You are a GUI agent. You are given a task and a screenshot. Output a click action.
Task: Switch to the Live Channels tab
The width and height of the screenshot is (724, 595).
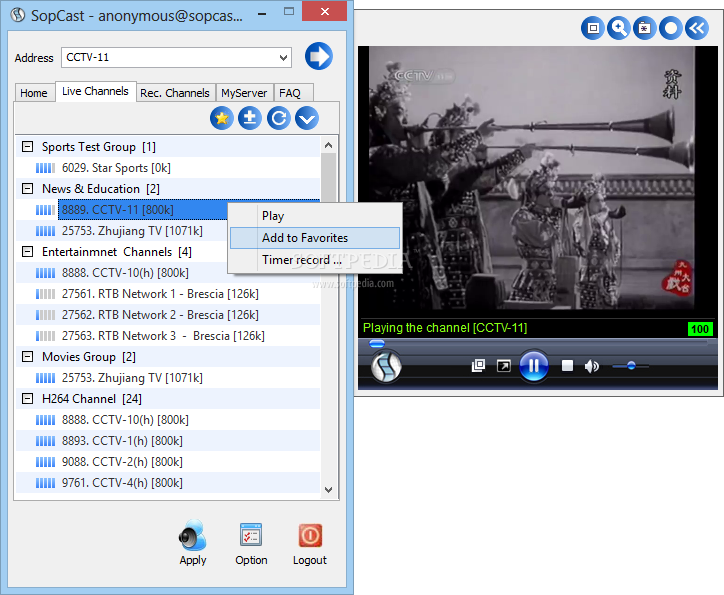pos(96,91)
